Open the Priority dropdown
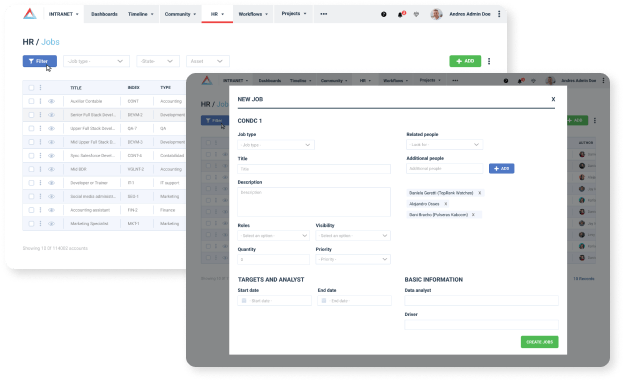The height and width of the screenshot is (381, 624). click(x=353, y=260)
